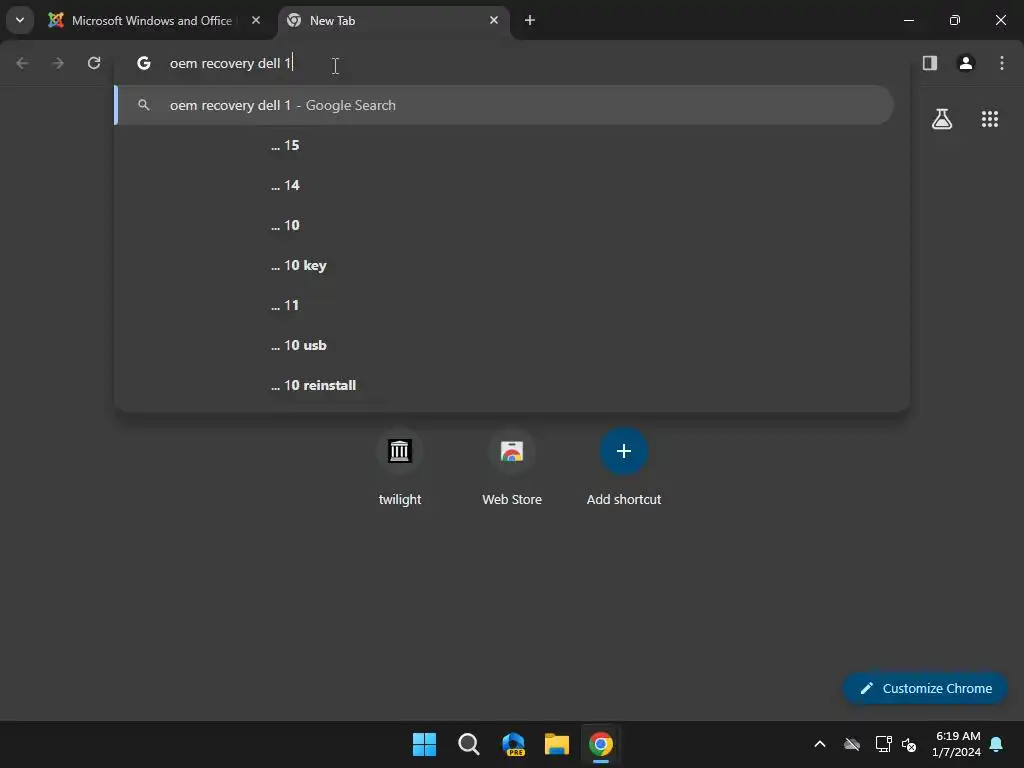This screenshot has width=1024, height=768.
Task: Toggle the Chrome side panel
Action: click(x=929, y=63)
